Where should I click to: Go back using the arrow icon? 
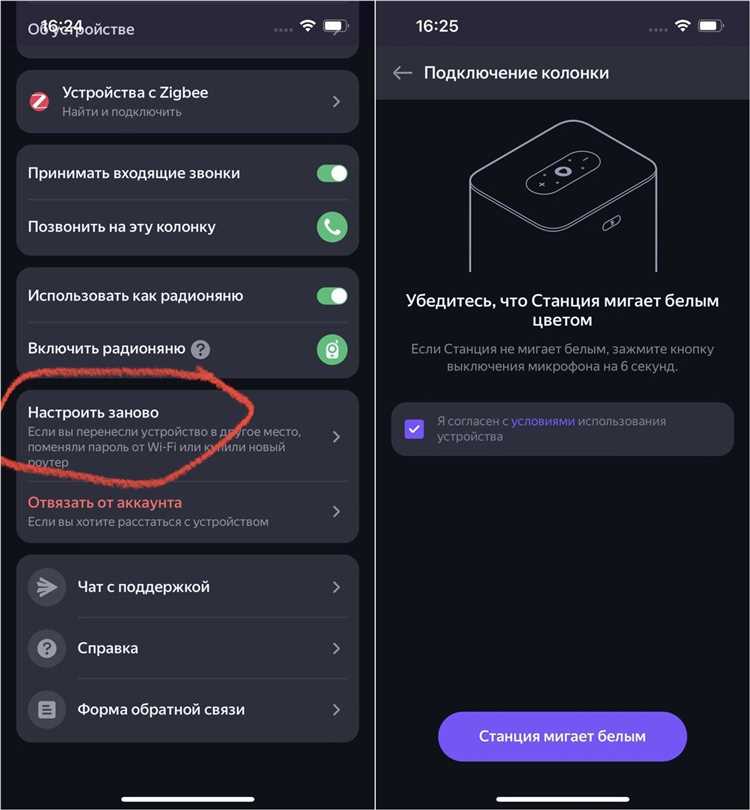tap(403, 73)
